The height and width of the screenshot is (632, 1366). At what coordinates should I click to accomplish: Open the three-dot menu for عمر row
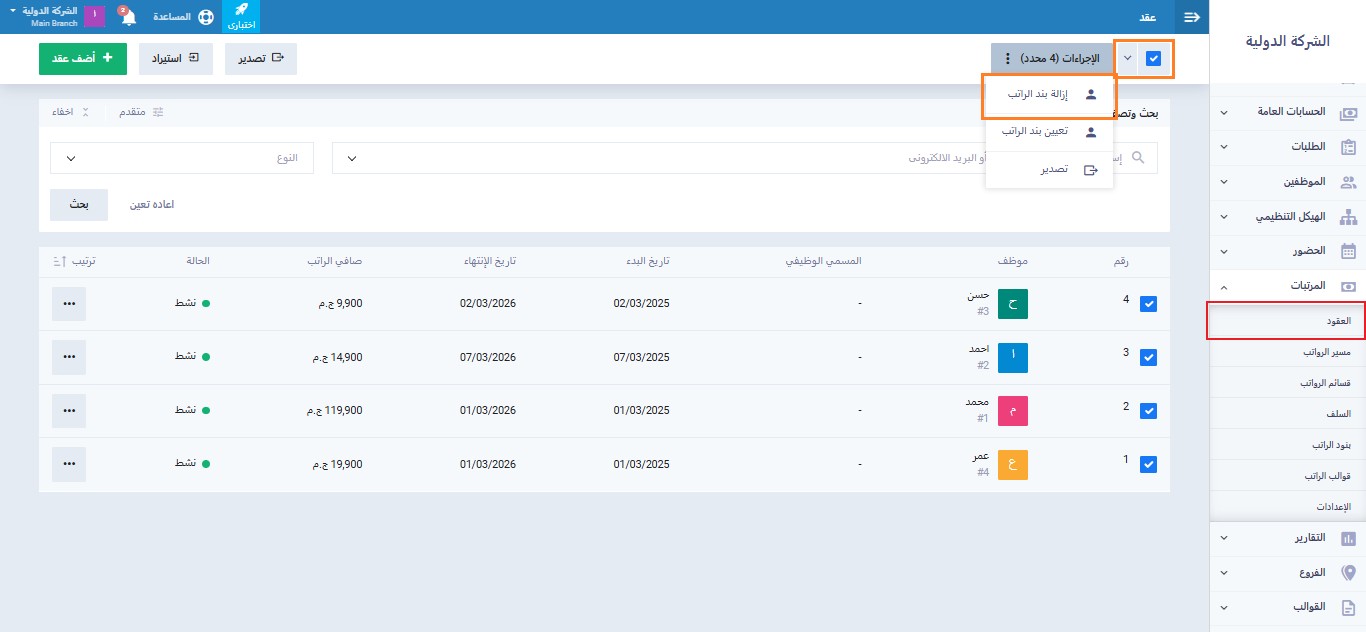point(69,464)
